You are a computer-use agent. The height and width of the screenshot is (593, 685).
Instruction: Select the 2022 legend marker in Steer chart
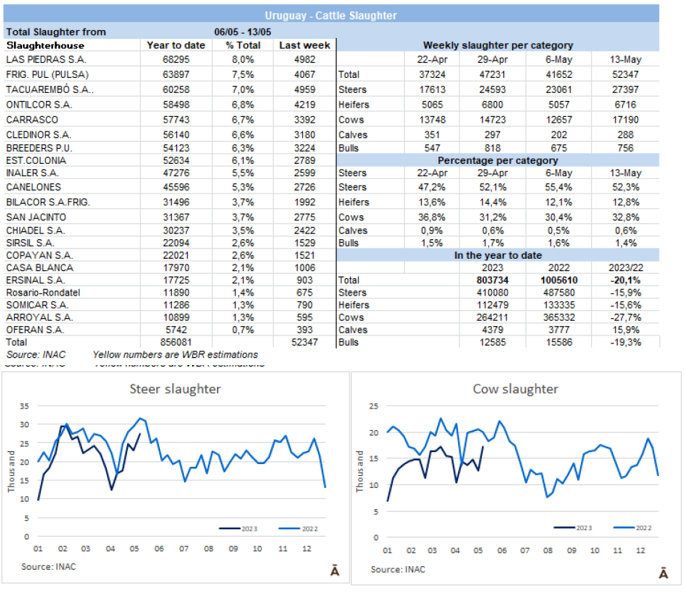(x=279, y=526)
